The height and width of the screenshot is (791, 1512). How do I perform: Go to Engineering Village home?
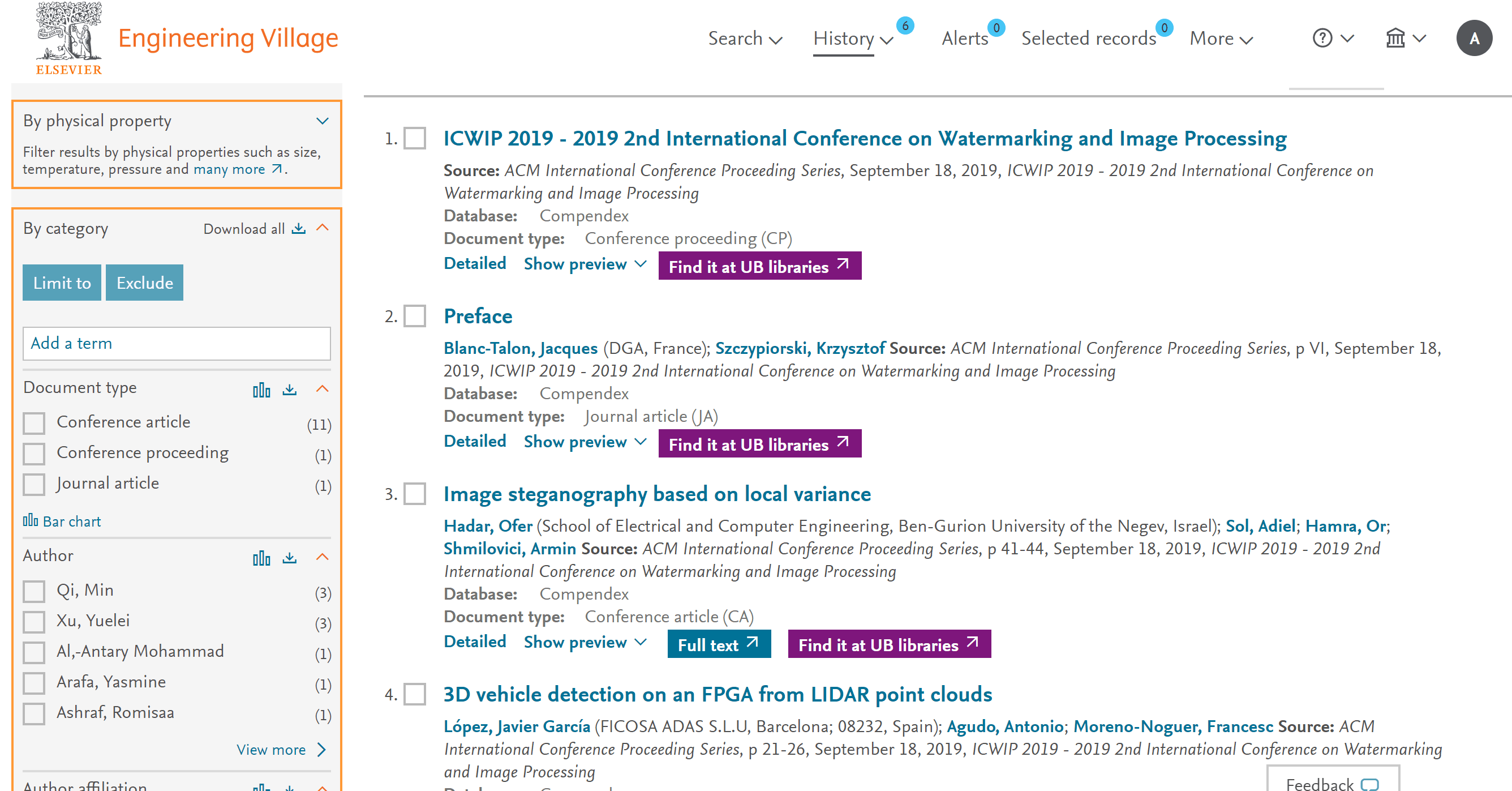click(227, 39)
